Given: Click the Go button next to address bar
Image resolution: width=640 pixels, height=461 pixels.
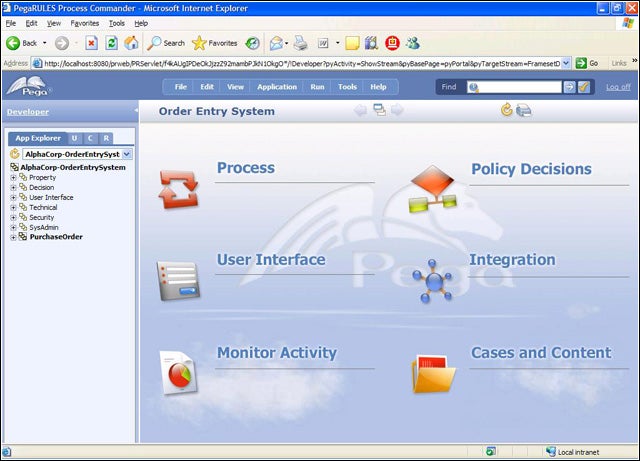Looking at the screenshot, I should pyautogui.click(x=587, y=63).
